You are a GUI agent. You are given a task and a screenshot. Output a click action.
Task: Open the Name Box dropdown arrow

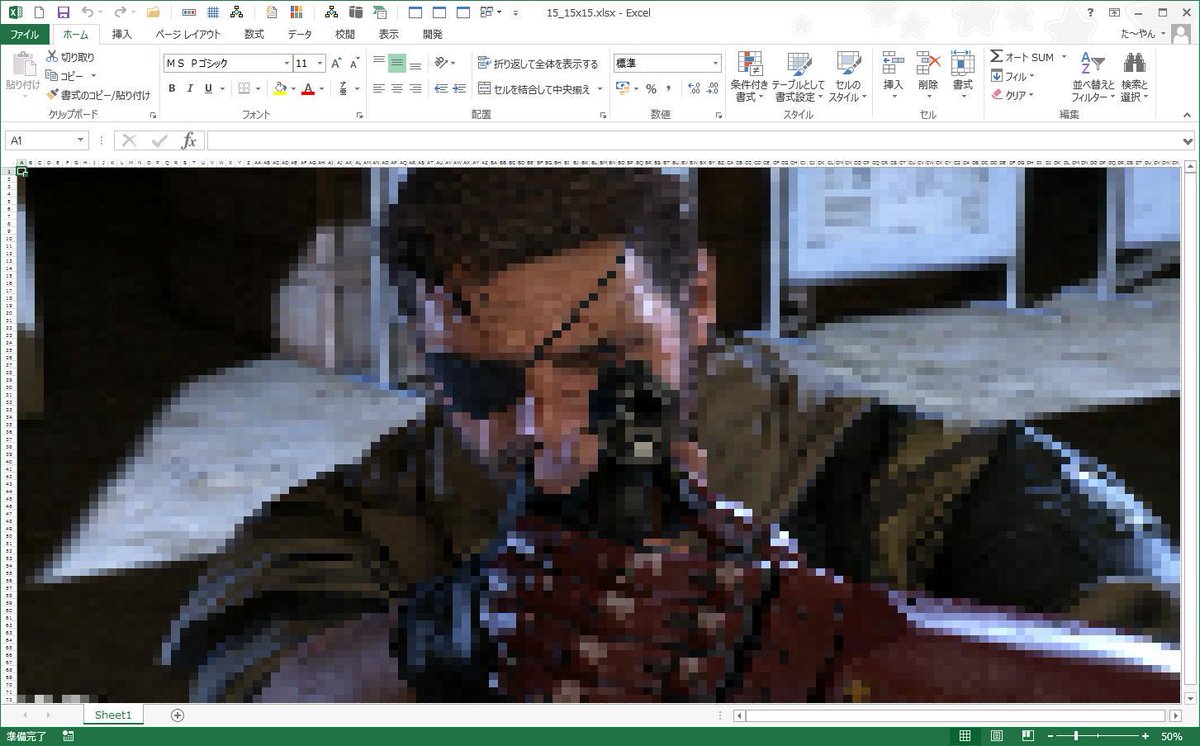pos(81,141)
